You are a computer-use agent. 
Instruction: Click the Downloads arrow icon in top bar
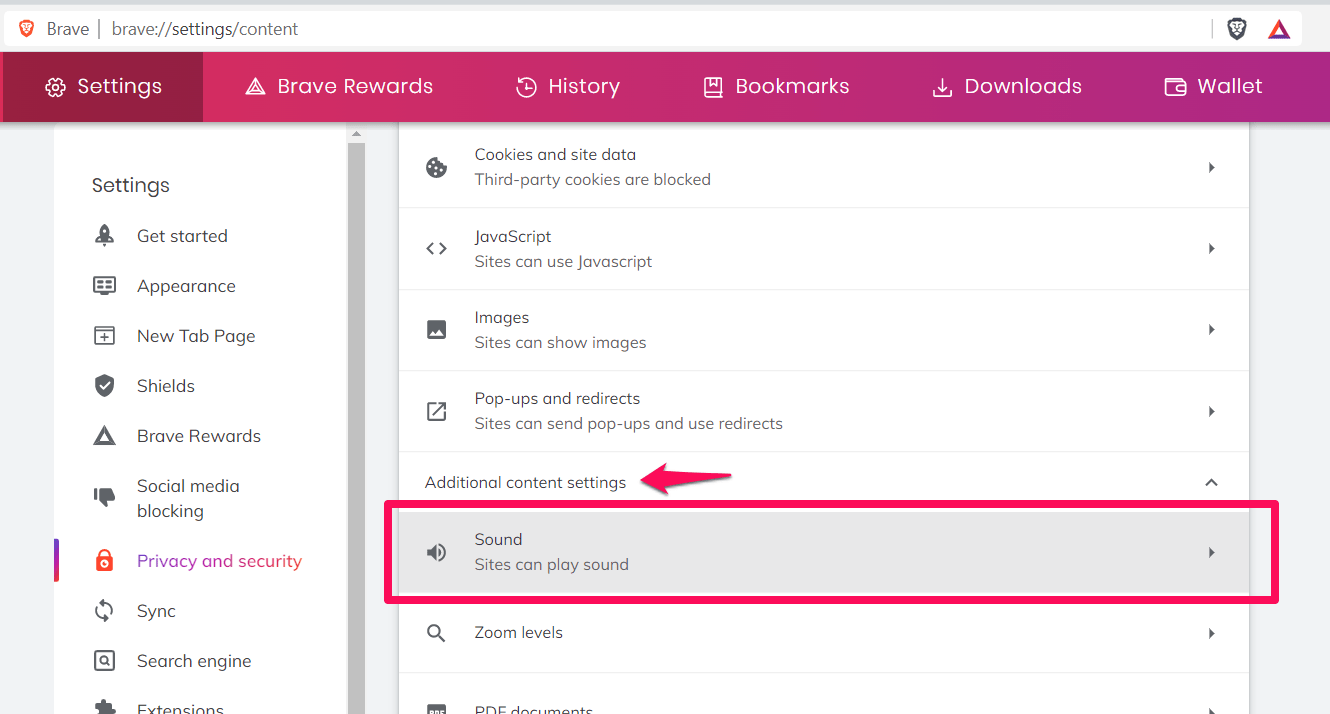tap(942, 87)
